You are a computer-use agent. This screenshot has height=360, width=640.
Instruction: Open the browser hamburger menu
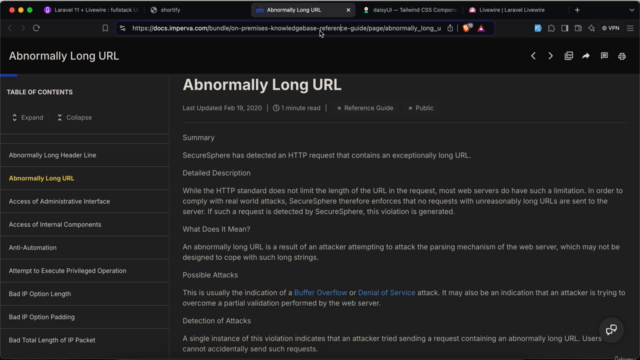(x=630, y=28)
